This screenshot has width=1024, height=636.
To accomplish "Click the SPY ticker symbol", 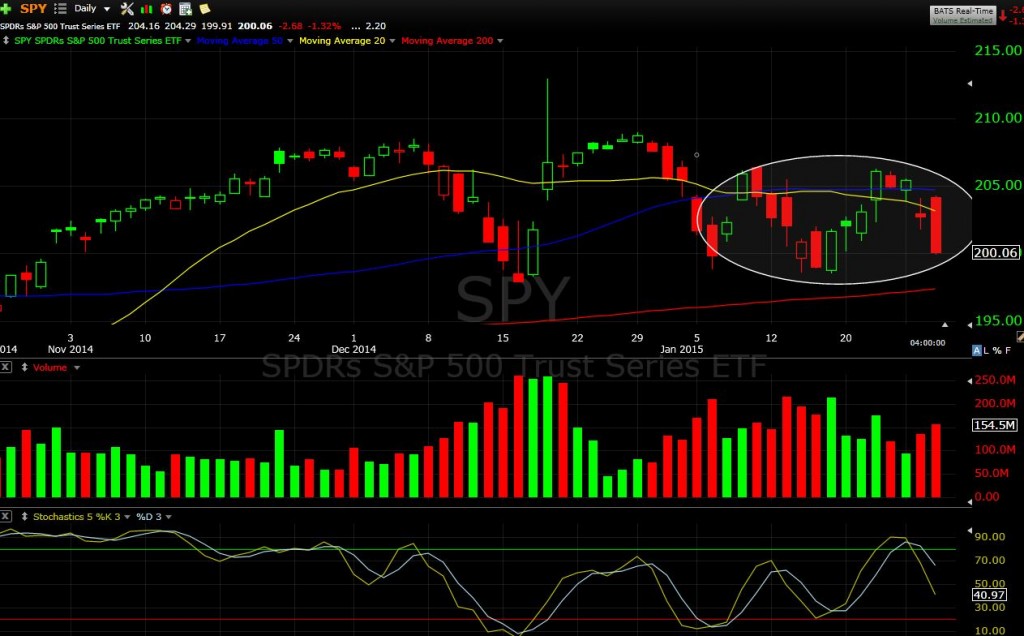I will 33,8.
